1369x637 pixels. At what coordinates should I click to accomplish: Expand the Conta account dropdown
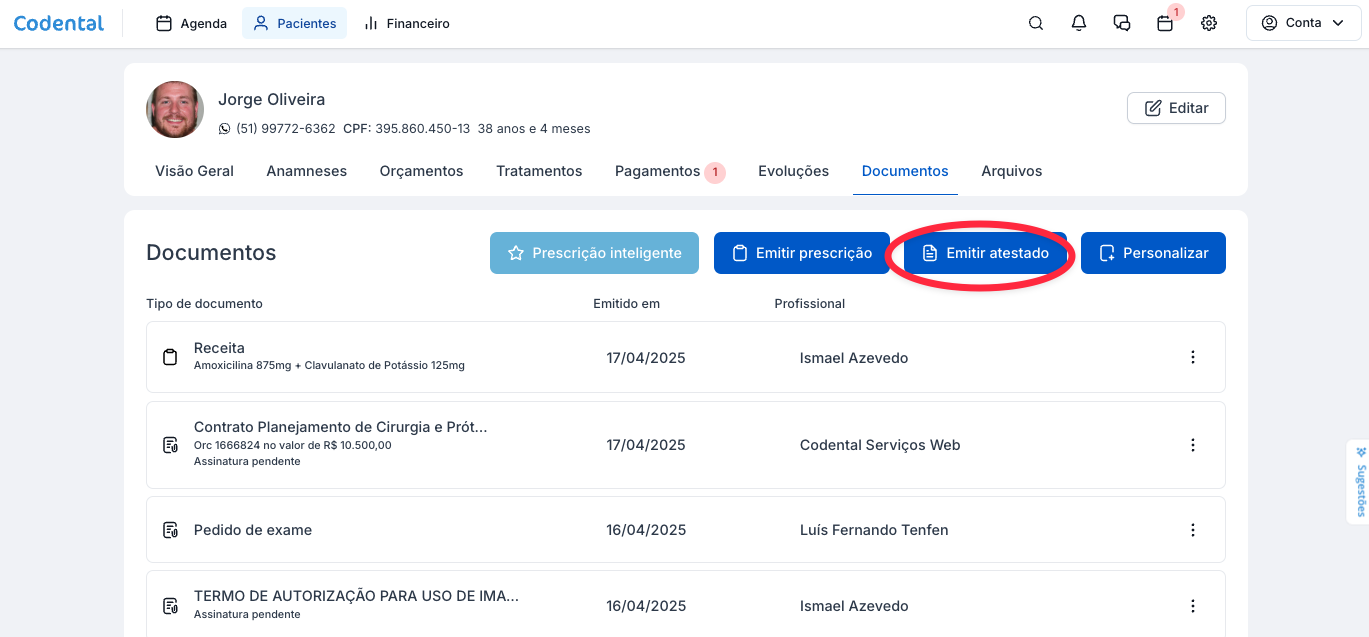(x=1303, y=23)
